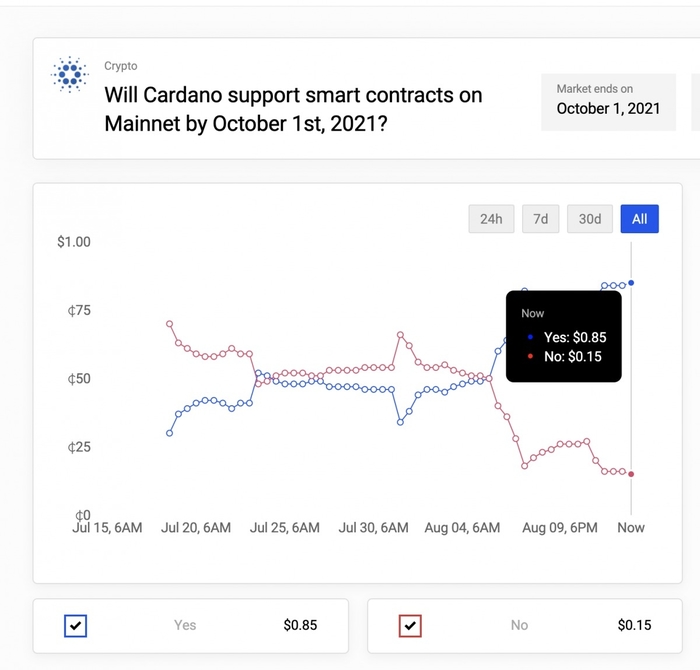The image size is (700, 670).
Task: Click the final blue Yes point at Now
Action: pyautogui.click(x=631, y=283)
